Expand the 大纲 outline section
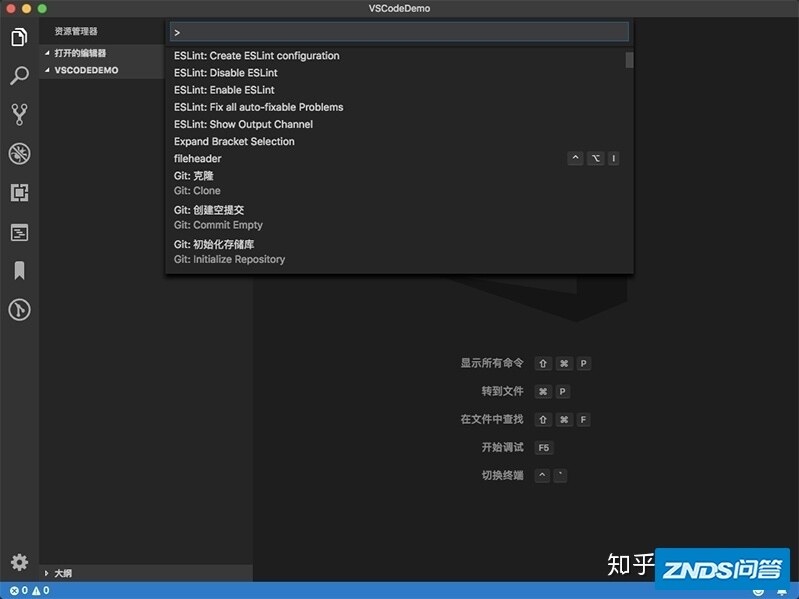The width and height of the screenshot is (799, 599). click(146, 573)
